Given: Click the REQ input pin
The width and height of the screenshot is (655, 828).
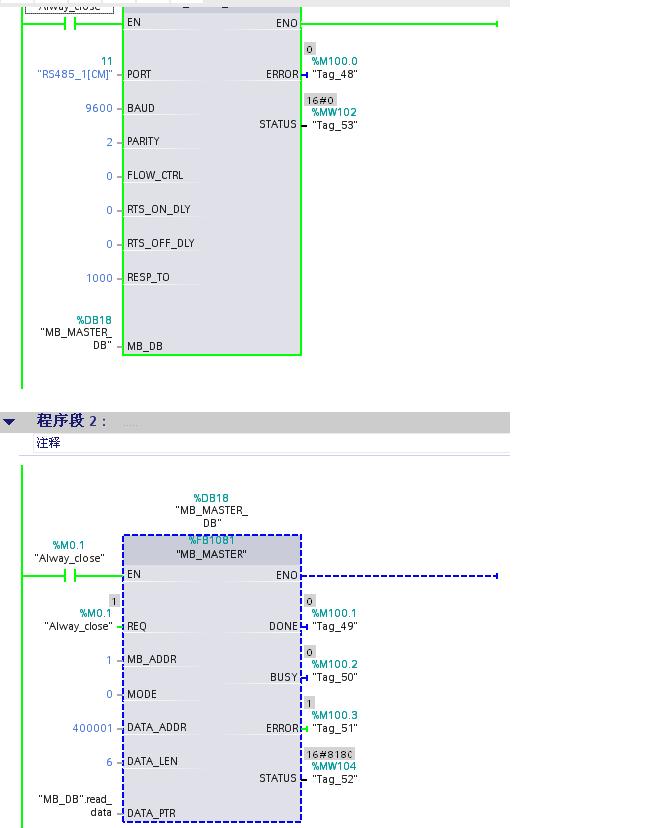Looking at the screenshot, I should click(137, 626).
